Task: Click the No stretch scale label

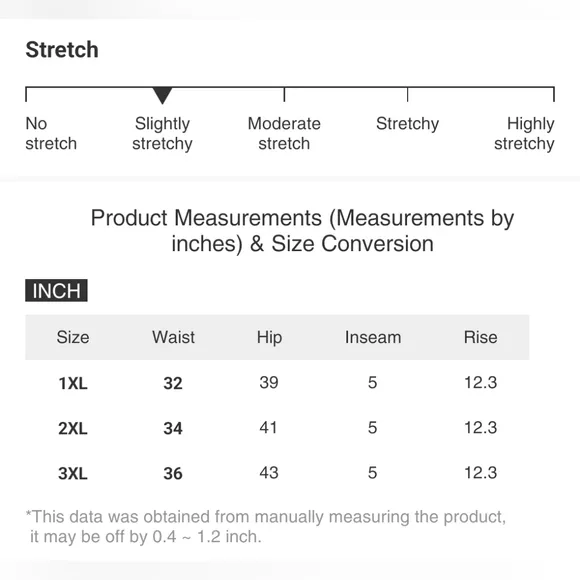Action: tap(51, 134)
